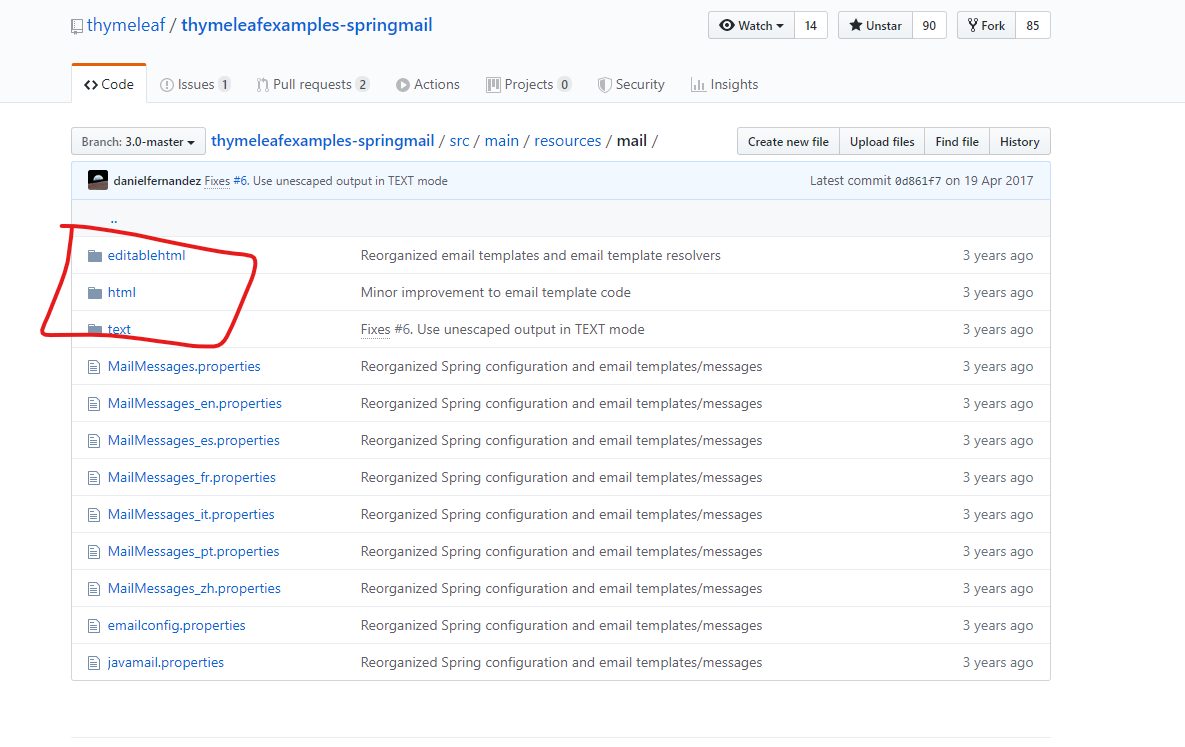This screenshot has height=747, width=1185.
Task: Click the repository book icon beside thymeleaf
Action: click(76, 26)
